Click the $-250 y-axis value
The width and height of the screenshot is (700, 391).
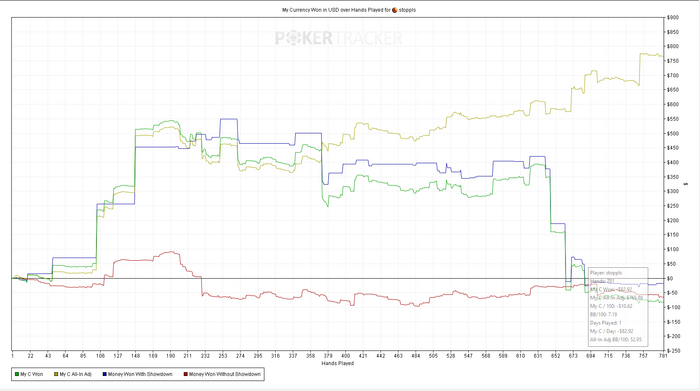pyautogui.click(x=674, y=351)
